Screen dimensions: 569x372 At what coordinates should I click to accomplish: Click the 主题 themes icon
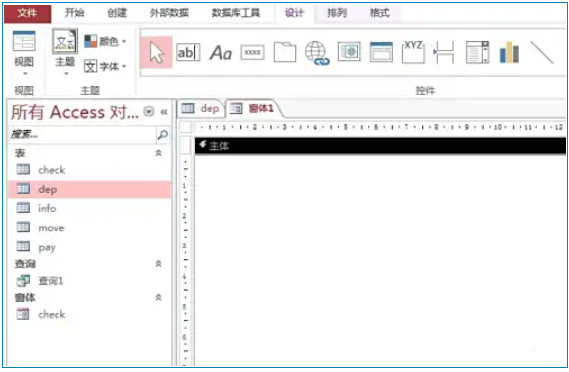coord(65,41)
